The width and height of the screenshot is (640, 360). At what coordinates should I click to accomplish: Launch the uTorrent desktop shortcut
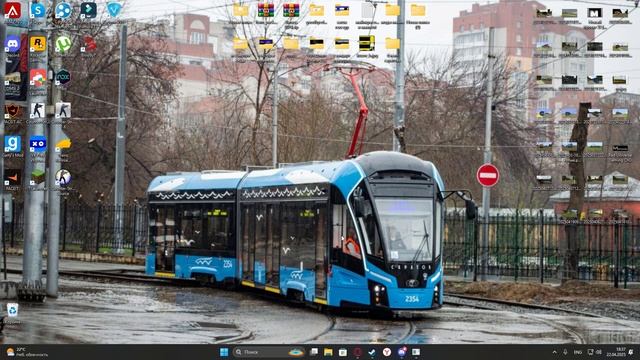[63, 44]
